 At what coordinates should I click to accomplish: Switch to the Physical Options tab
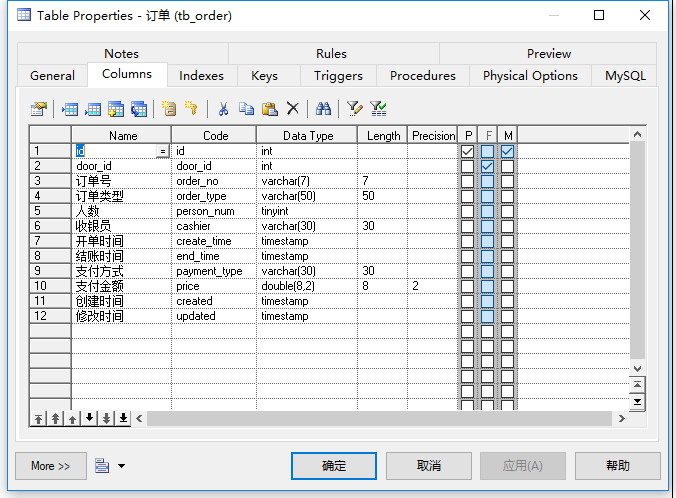click(x=530, y=75)
